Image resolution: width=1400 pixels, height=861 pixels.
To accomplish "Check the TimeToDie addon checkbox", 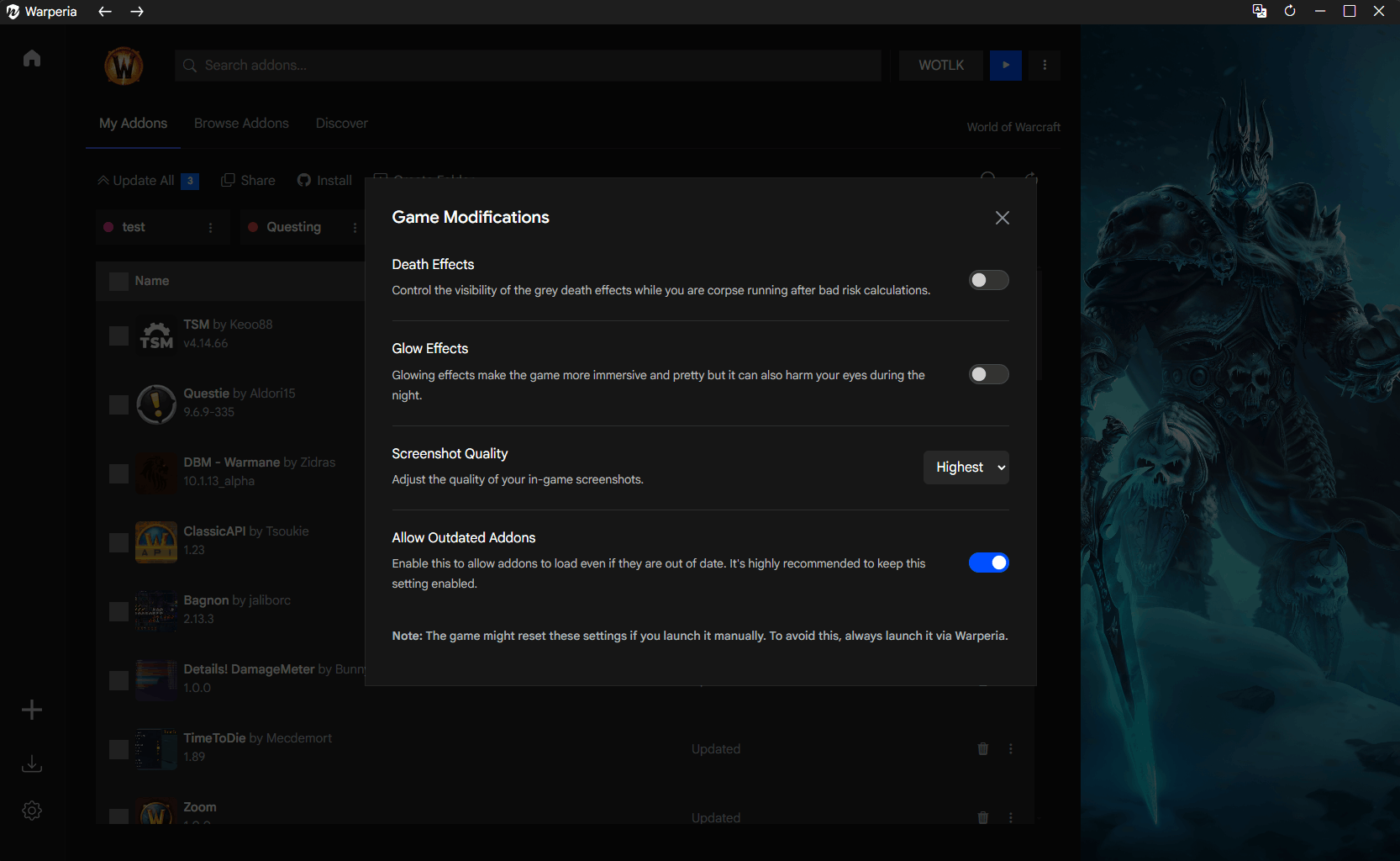I will pos(118,750).
